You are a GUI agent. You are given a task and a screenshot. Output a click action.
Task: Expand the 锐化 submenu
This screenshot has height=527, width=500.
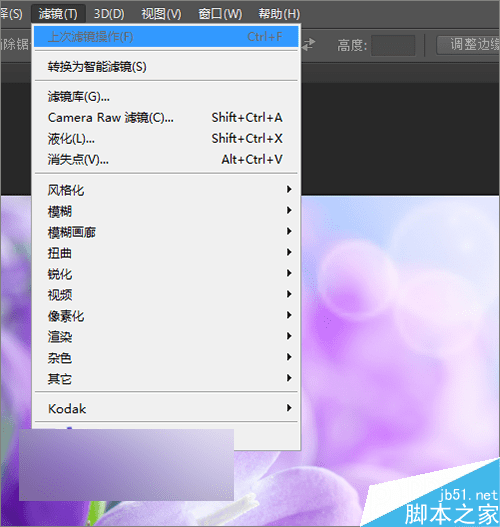tap(166, 274)
